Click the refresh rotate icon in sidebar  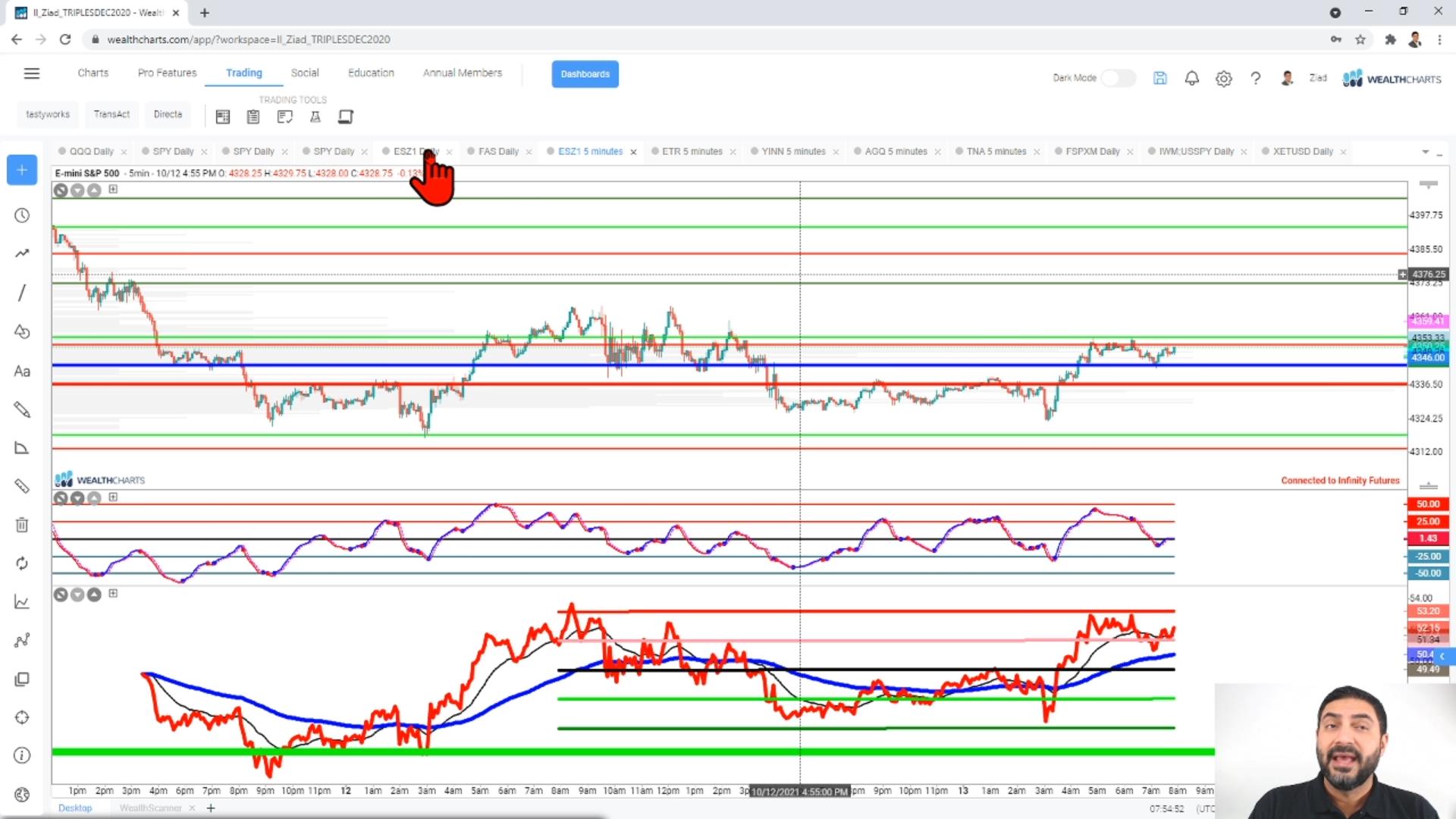point(22,563)
